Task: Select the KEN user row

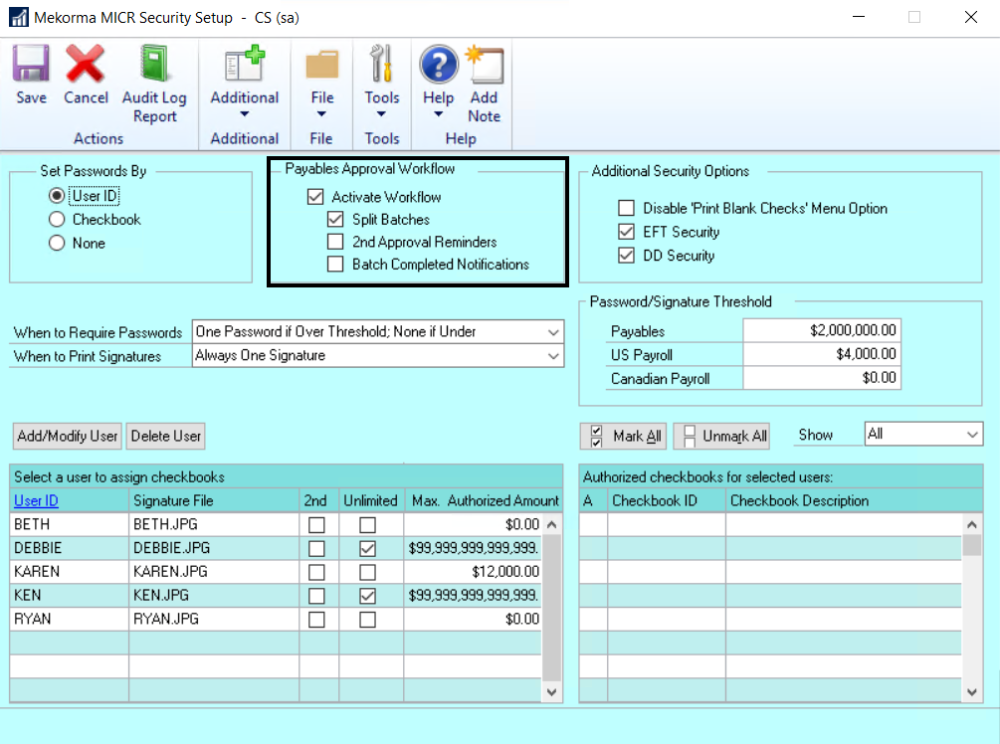Action: click(276, 595)
